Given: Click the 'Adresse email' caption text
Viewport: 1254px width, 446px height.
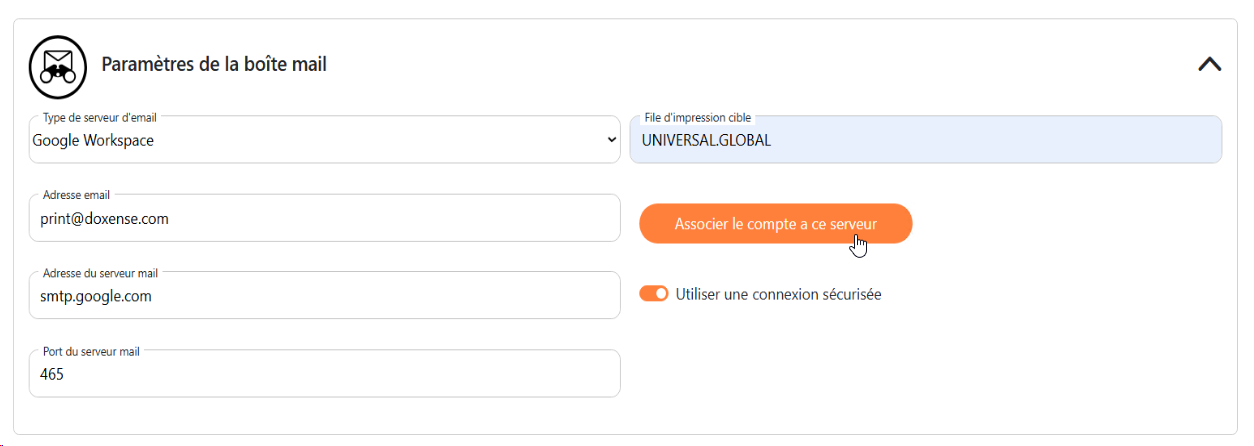Looking at the screenshot, I should [x=77, y=195].
